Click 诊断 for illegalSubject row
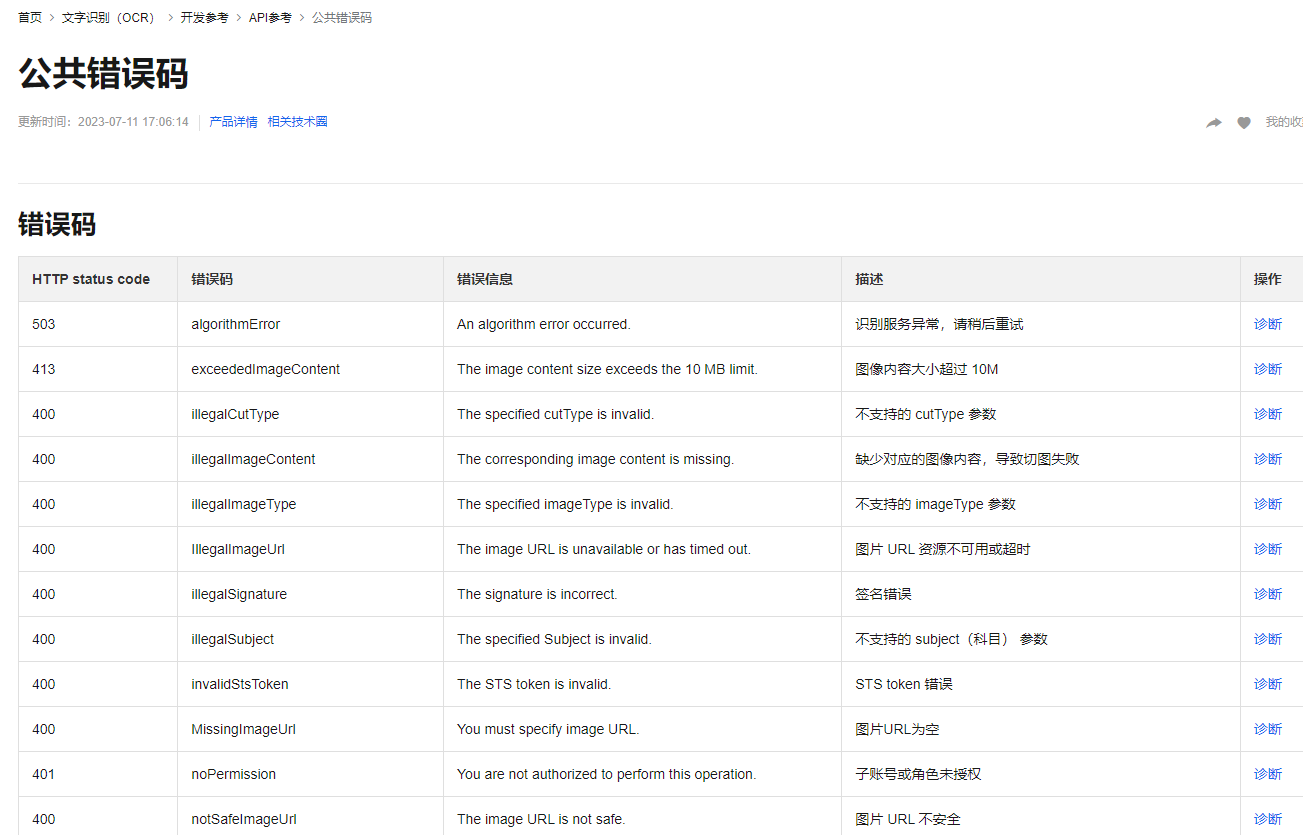The height and width of the screenshot is (835, 1303). (x=1268, y=639)
